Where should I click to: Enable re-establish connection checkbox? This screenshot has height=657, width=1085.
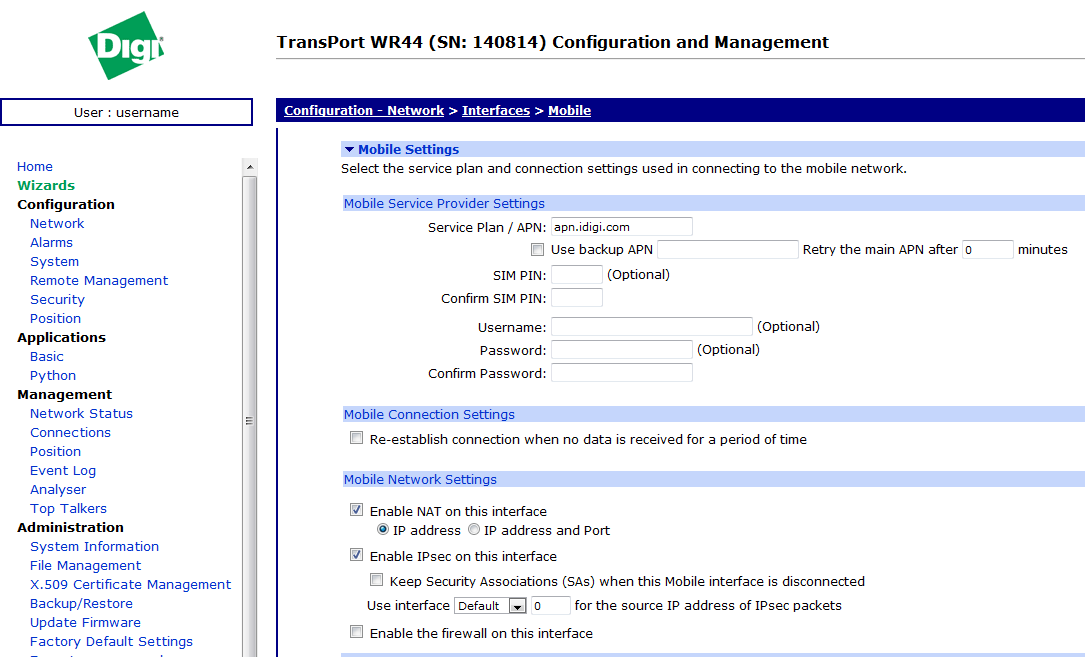click(357, 439)
